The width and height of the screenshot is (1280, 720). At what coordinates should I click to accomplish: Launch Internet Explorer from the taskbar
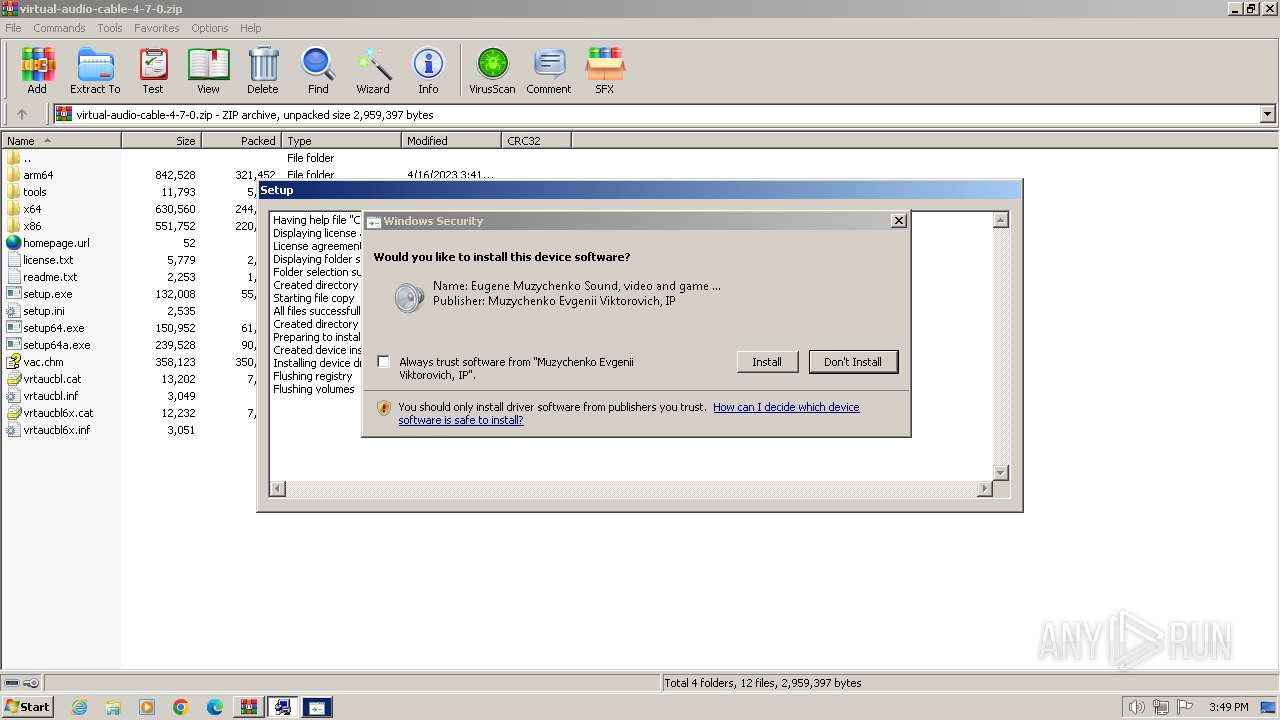79,707
